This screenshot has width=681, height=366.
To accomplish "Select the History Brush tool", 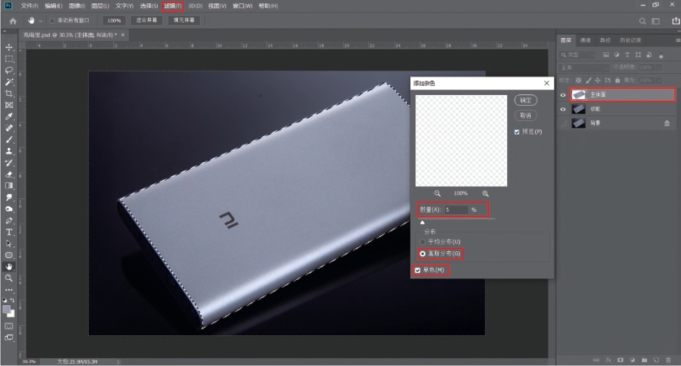I will coord(9,163).
